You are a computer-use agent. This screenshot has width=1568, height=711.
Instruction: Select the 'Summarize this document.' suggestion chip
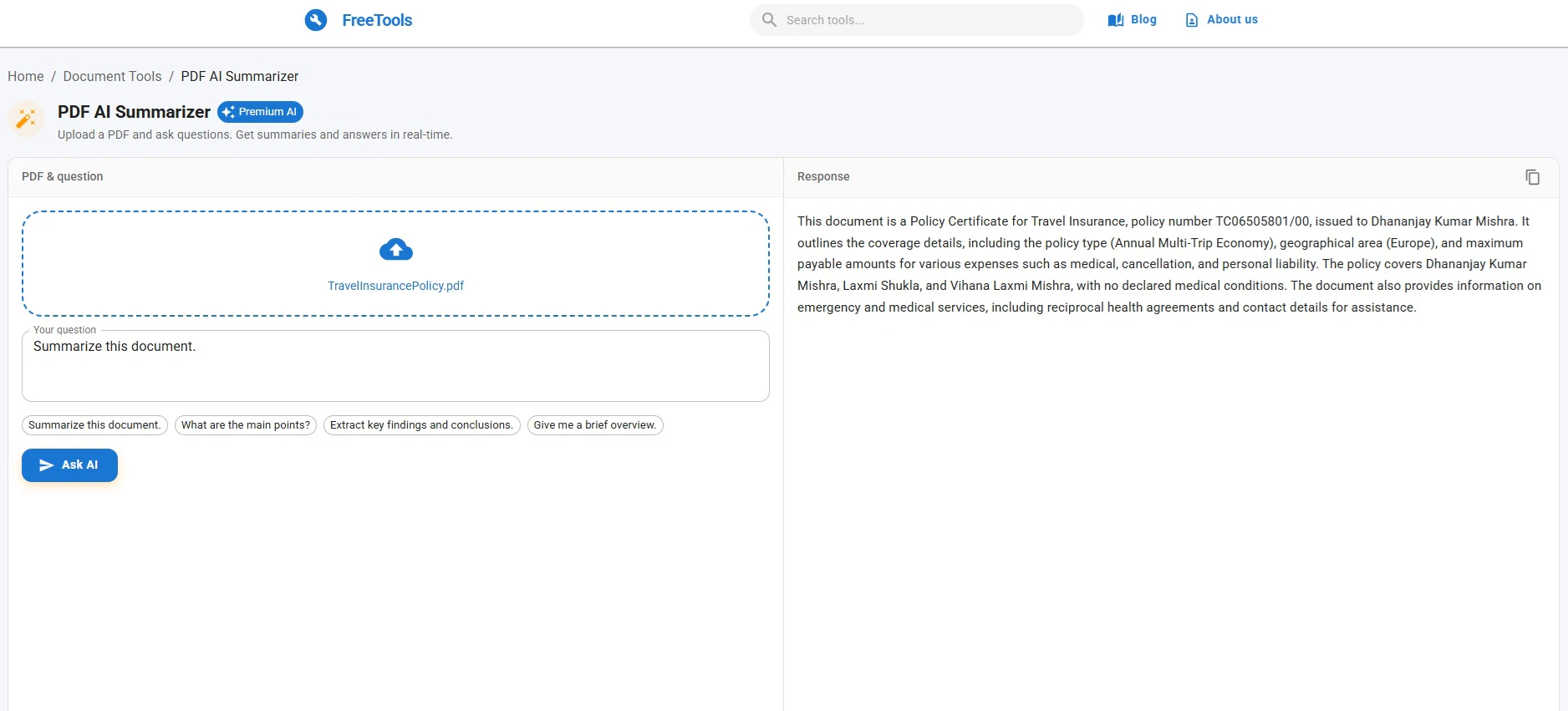(x=94, y=425)
